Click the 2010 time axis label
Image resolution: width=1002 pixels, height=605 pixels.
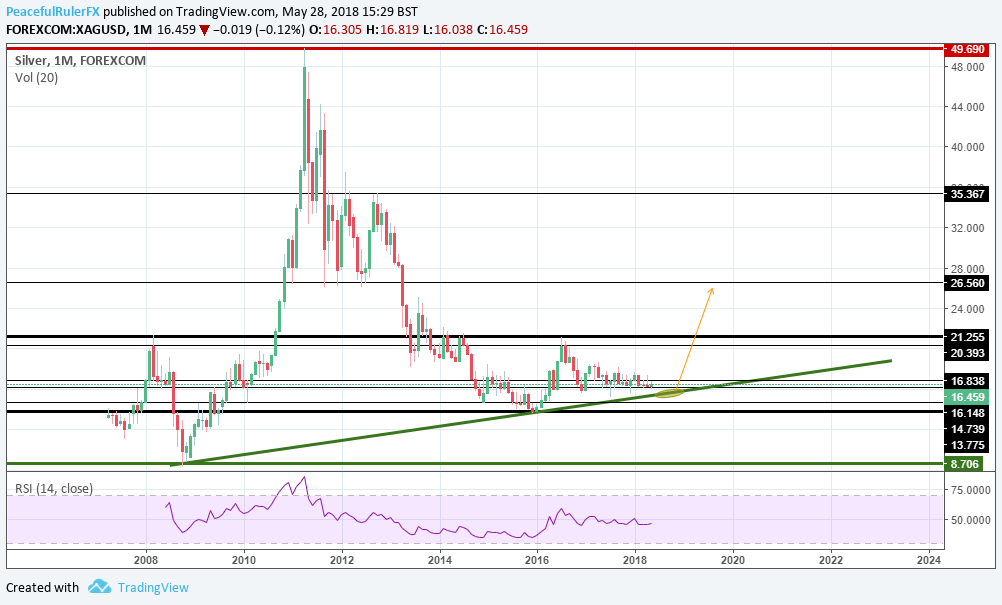coord(243,560)
